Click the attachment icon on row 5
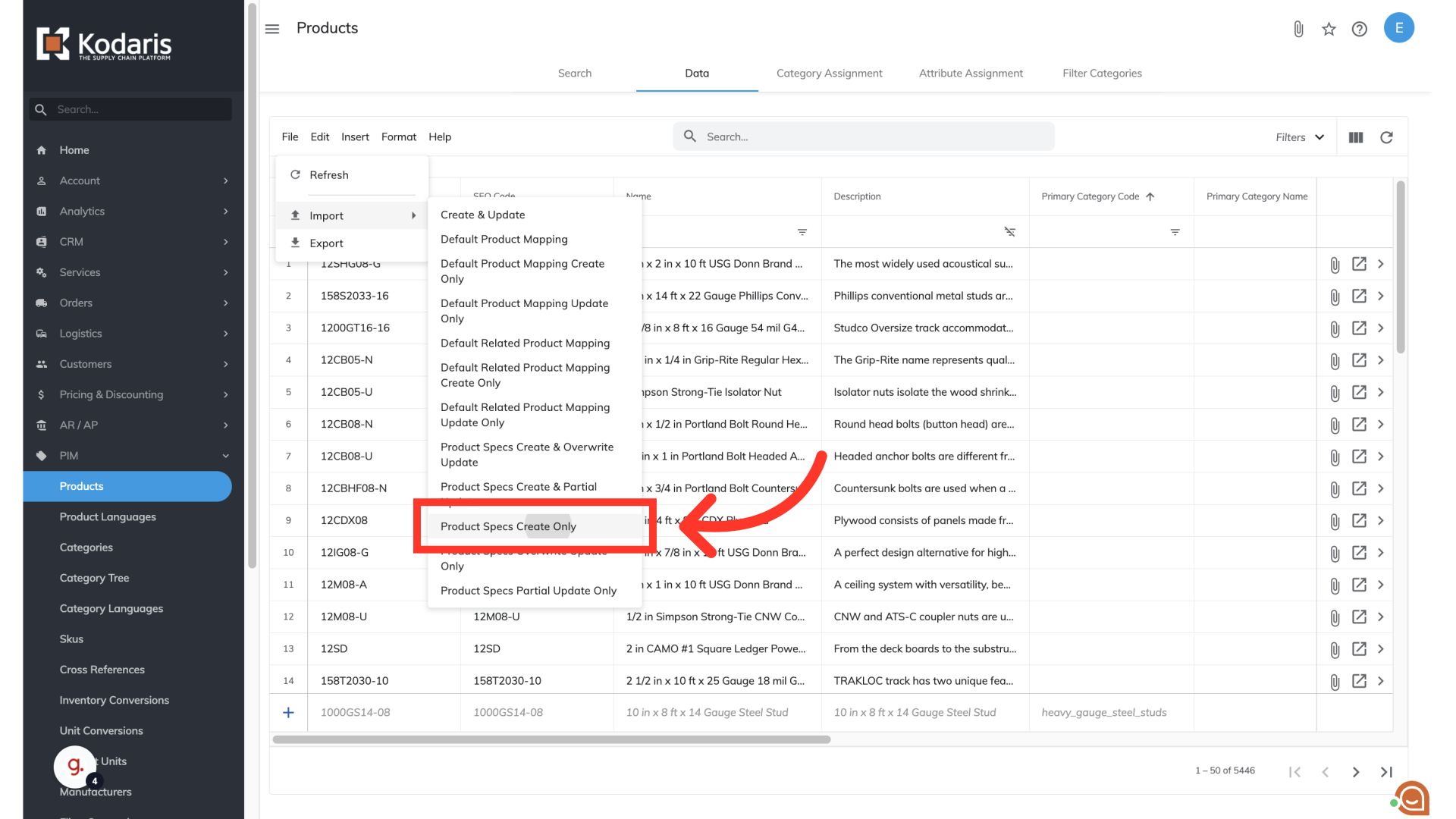 coord(1335,393)
